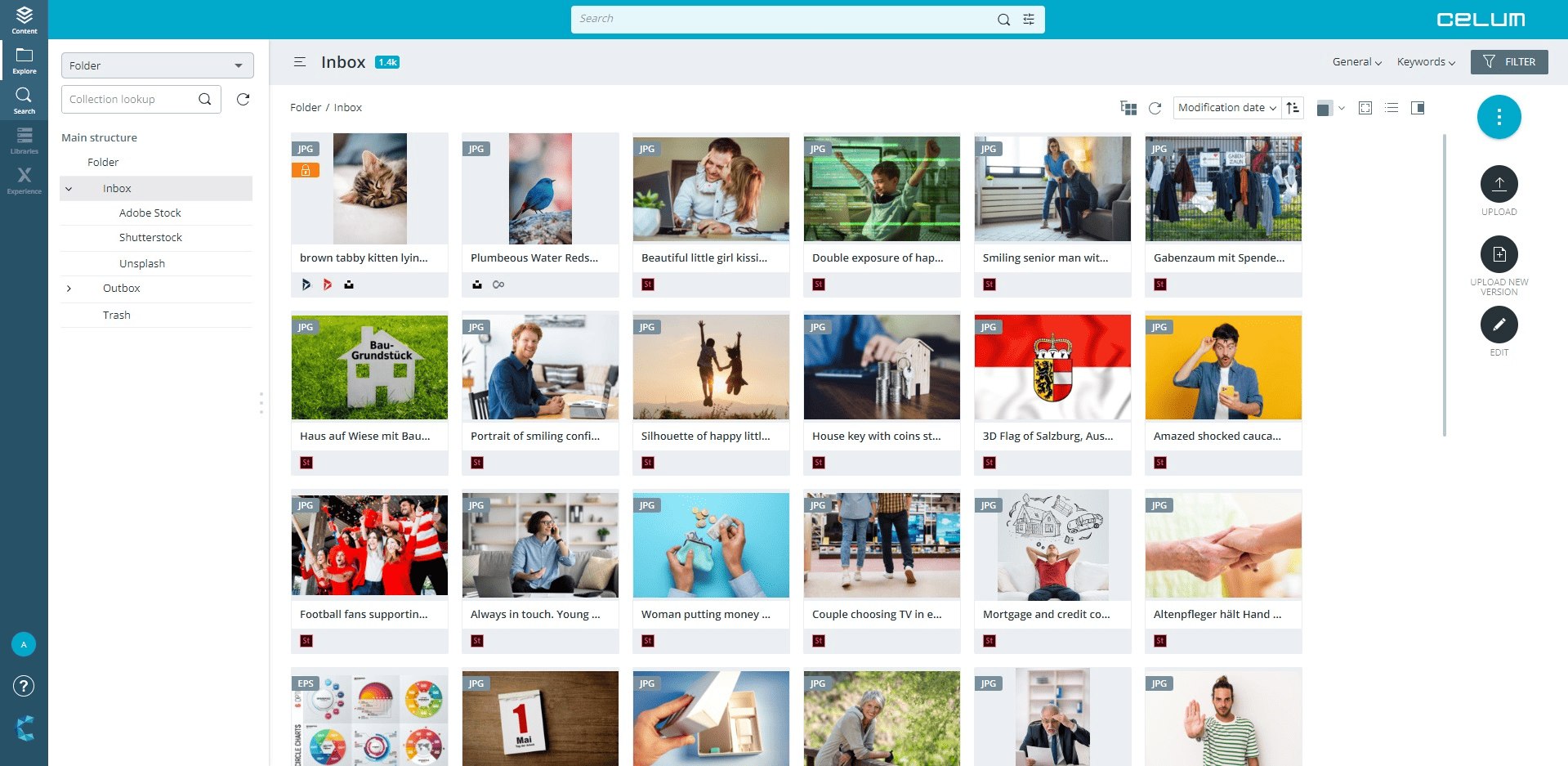This screenshot has width=1568, height=766.
Task: Refresh the Inbox asset listing
Action: coord(1155,107)
